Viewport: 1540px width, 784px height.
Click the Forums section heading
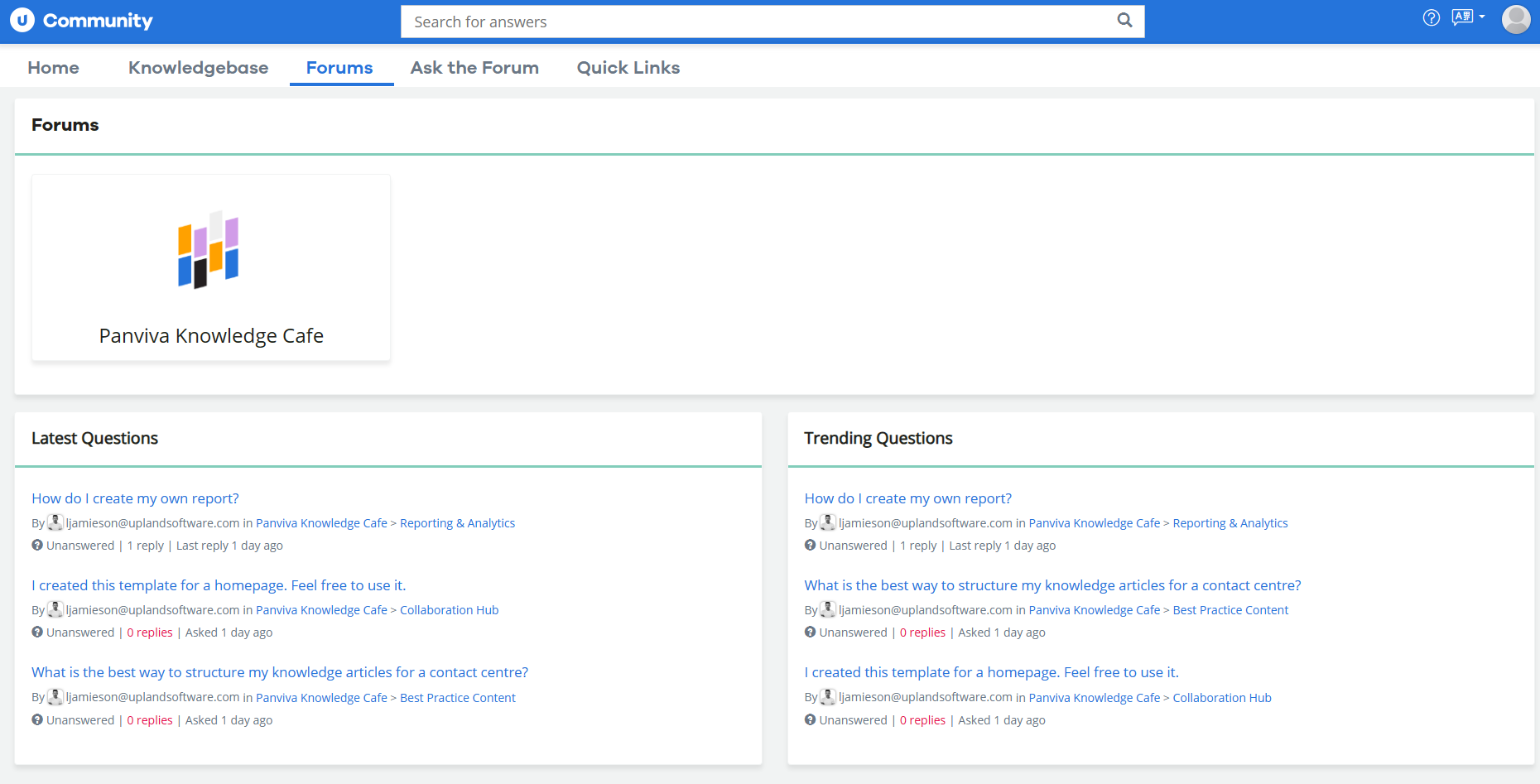(65, 125)
